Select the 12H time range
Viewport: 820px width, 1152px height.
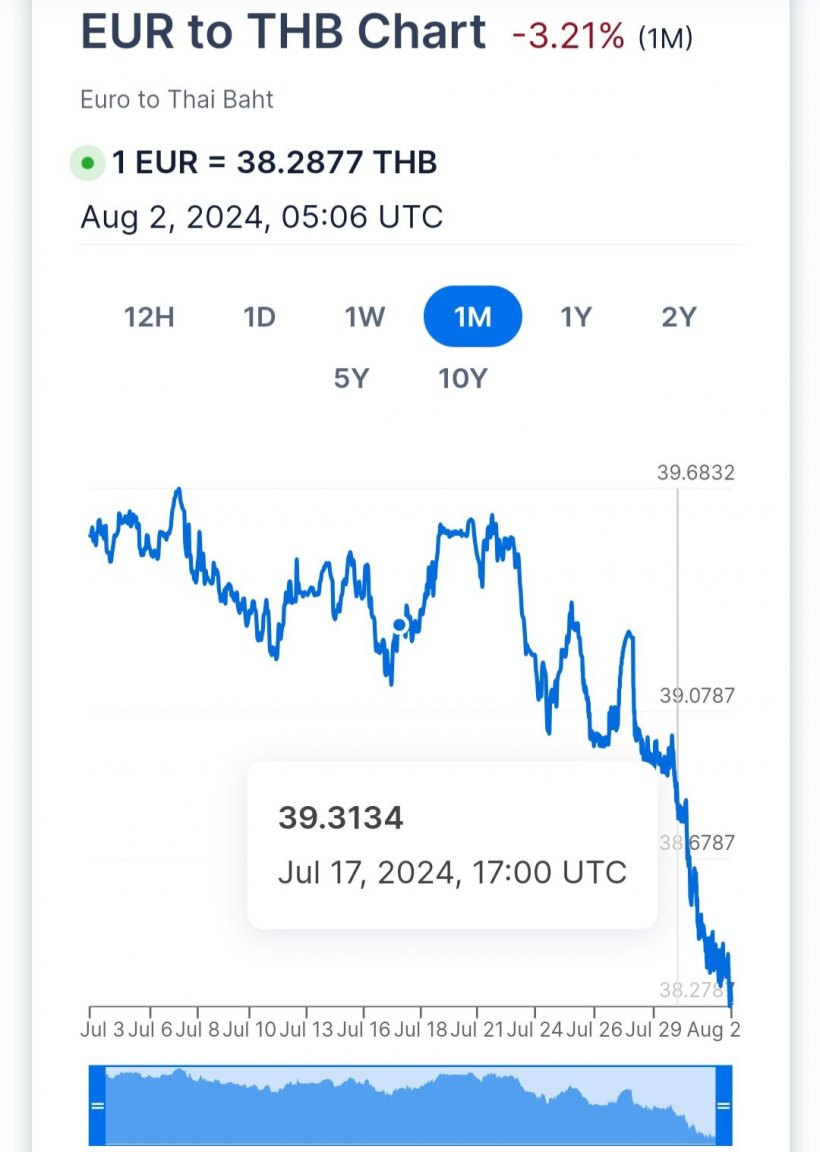149,317
